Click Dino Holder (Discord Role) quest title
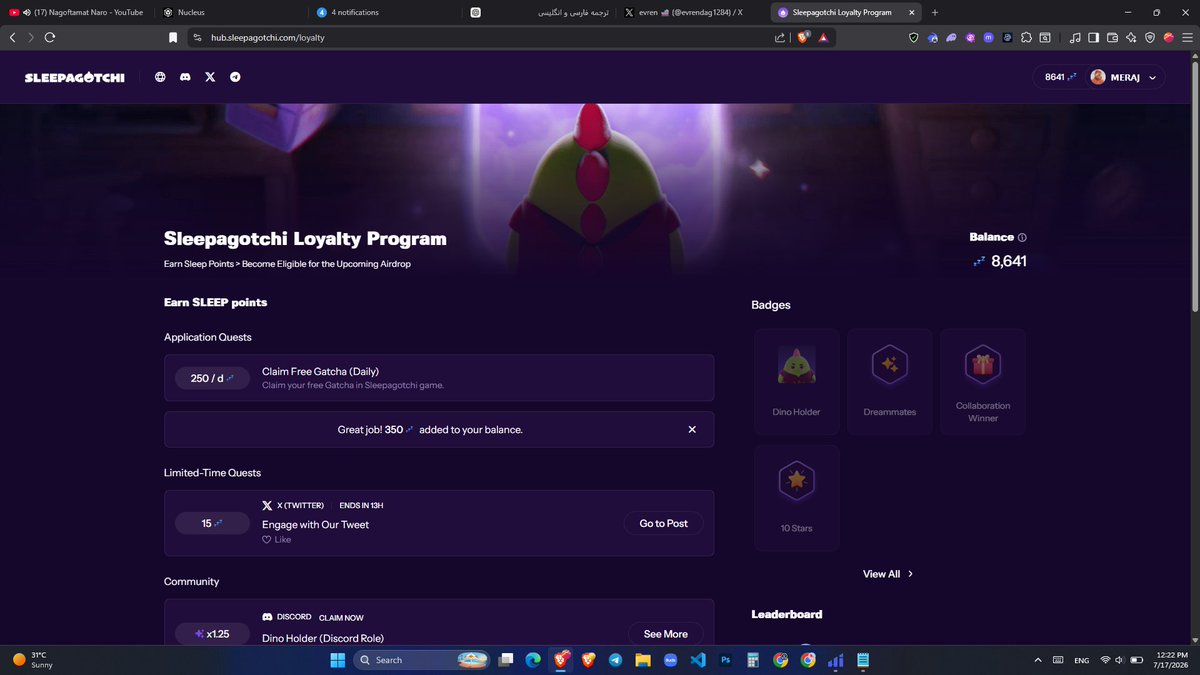 point(322,638)
